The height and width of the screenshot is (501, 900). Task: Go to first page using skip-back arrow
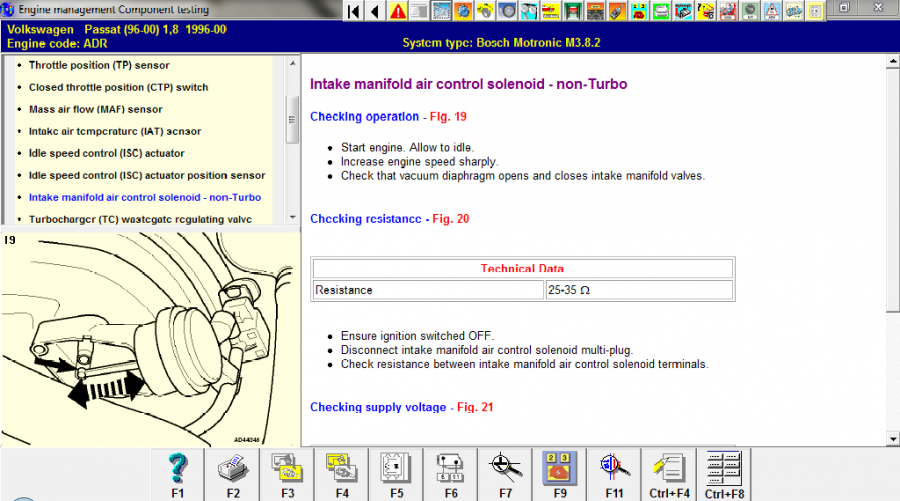pos(354,11)
